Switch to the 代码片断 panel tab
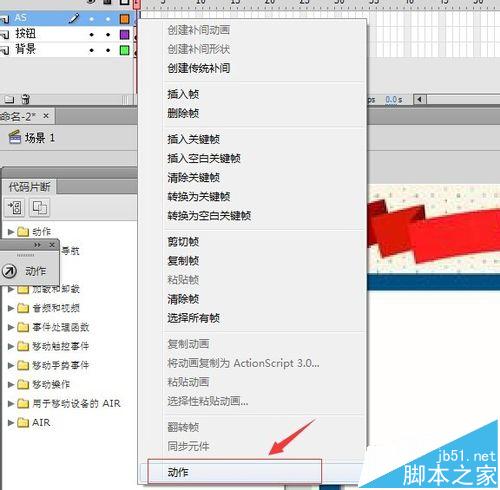 click(29, 187)
